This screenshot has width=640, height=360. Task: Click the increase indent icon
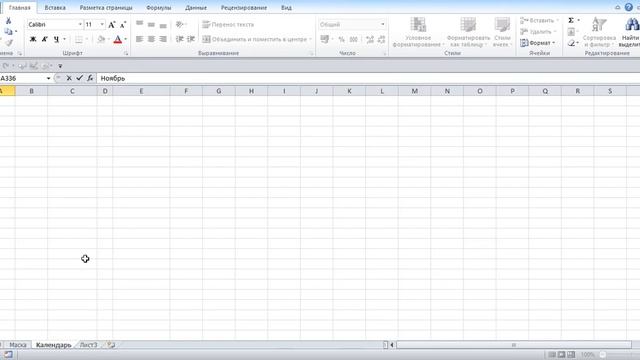191,39
